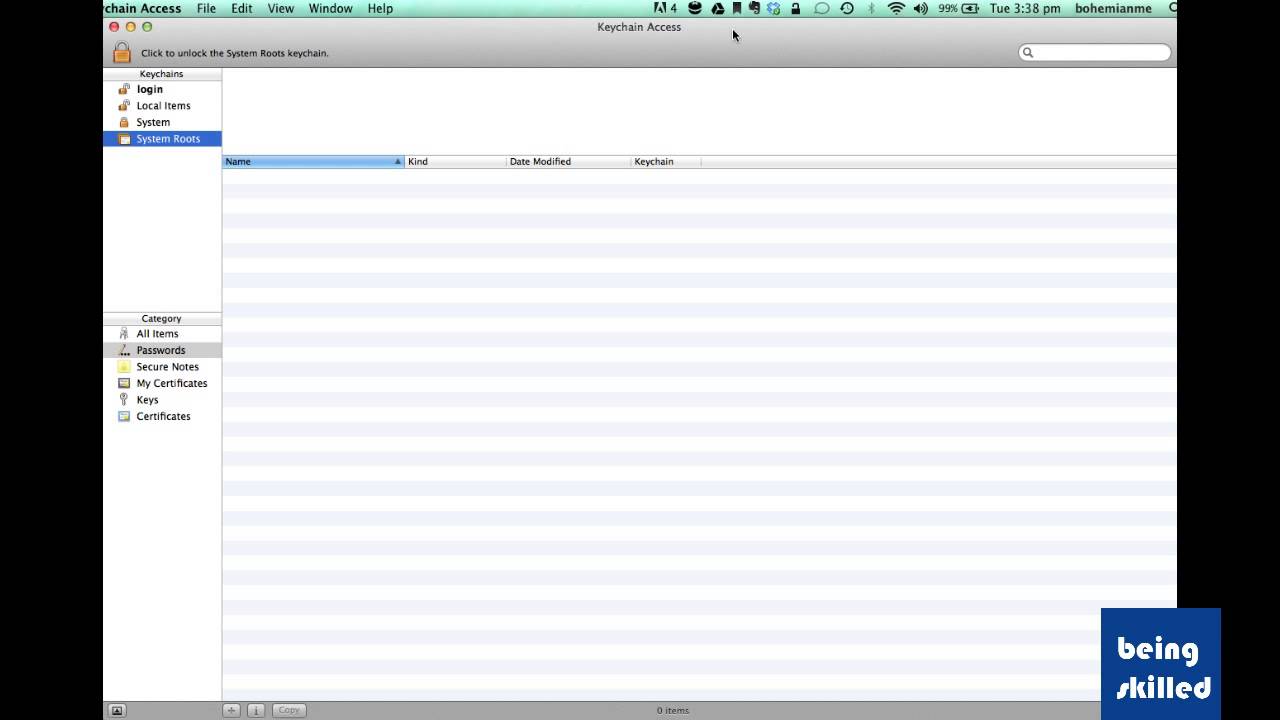Select the Certificates category

click(162, 416)
